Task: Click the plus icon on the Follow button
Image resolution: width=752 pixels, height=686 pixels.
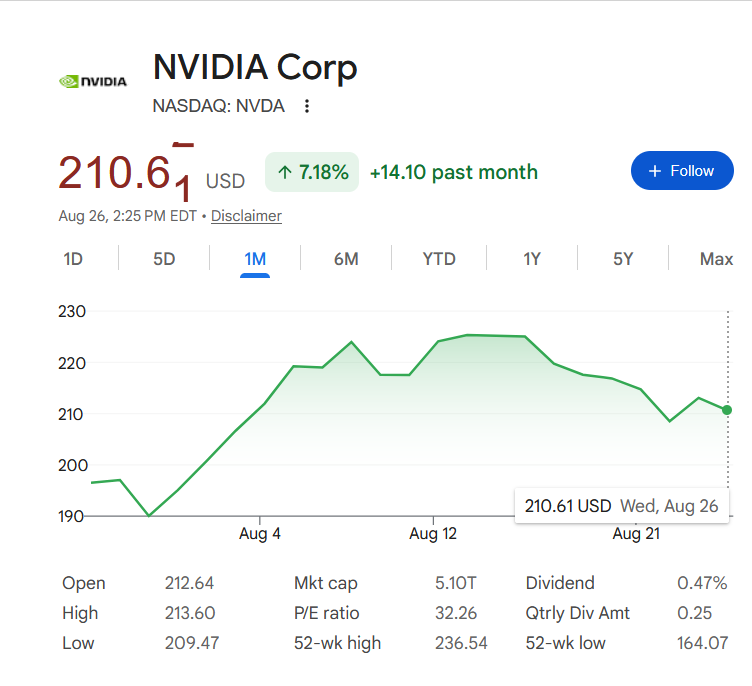Action: pos(655,171)
